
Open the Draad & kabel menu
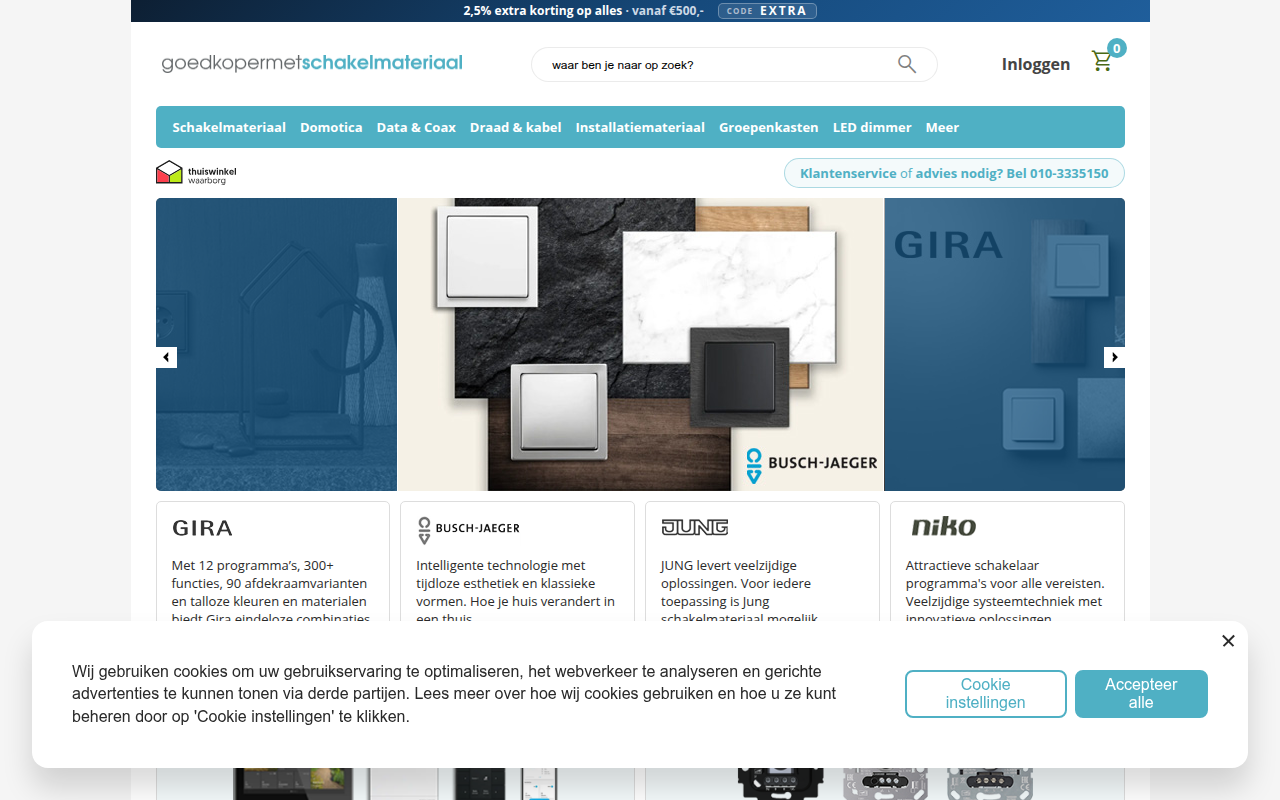516,127
